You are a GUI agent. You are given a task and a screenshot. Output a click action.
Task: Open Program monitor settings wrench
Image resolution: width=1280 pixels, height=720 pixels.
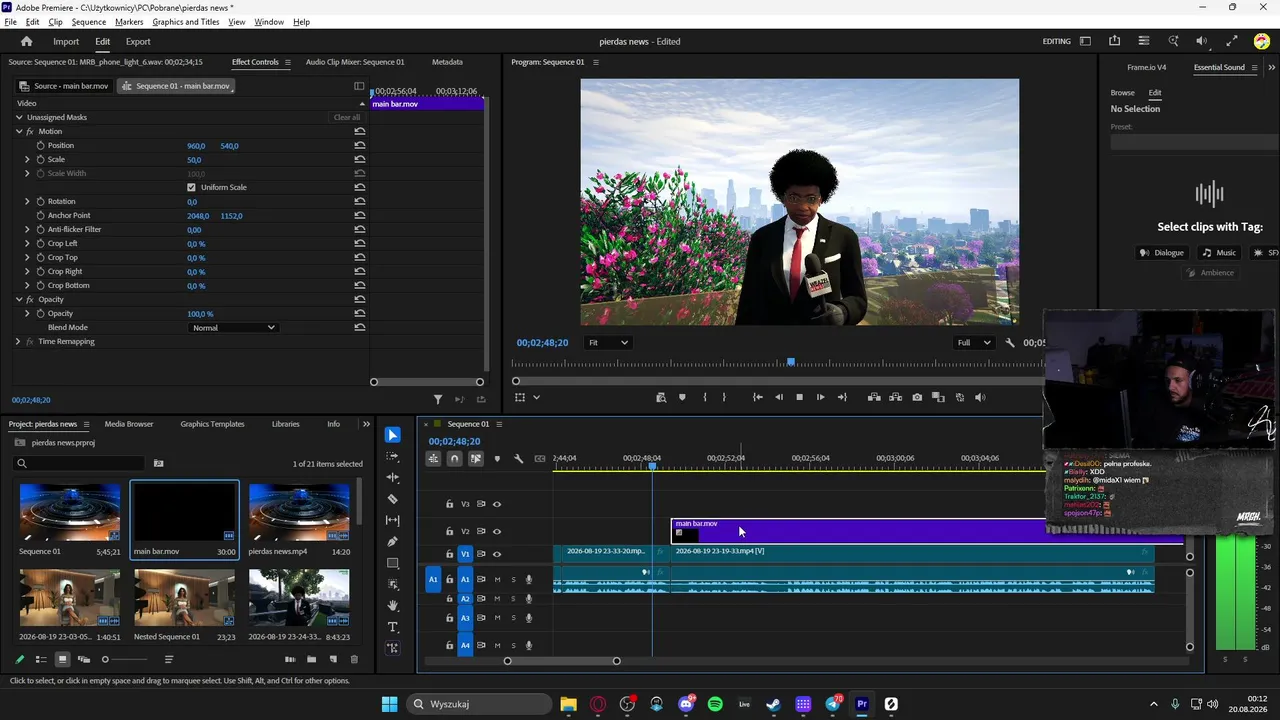[x=1010, y=343]
